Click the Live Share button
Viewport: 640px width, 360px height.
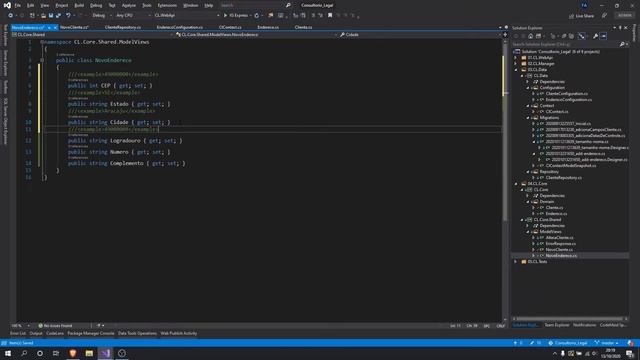pyautogui.click(x=582, y=16)
